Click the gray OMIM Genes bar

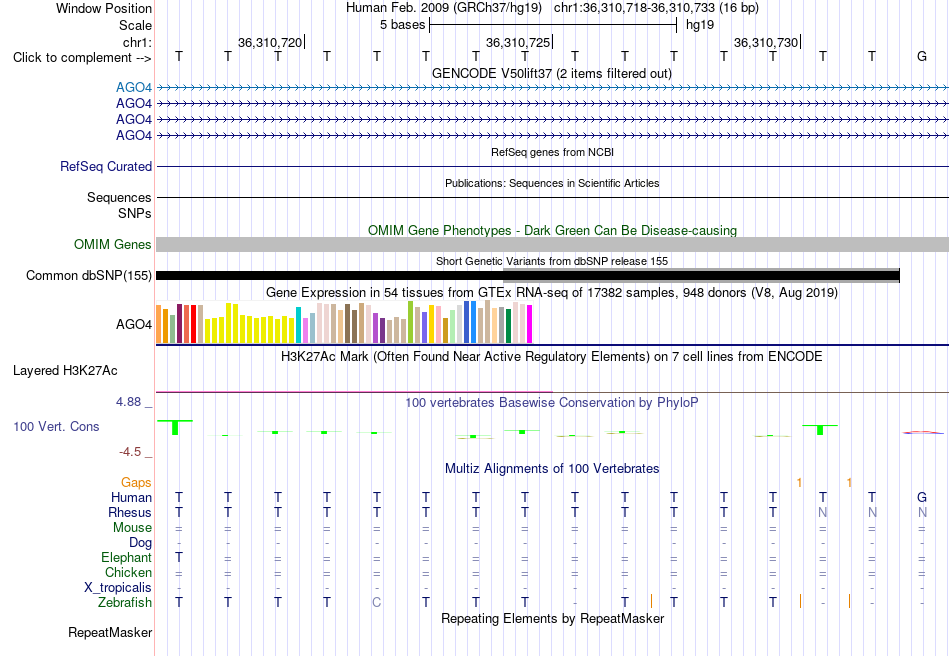pyautogui.click(x=552, y=244)
